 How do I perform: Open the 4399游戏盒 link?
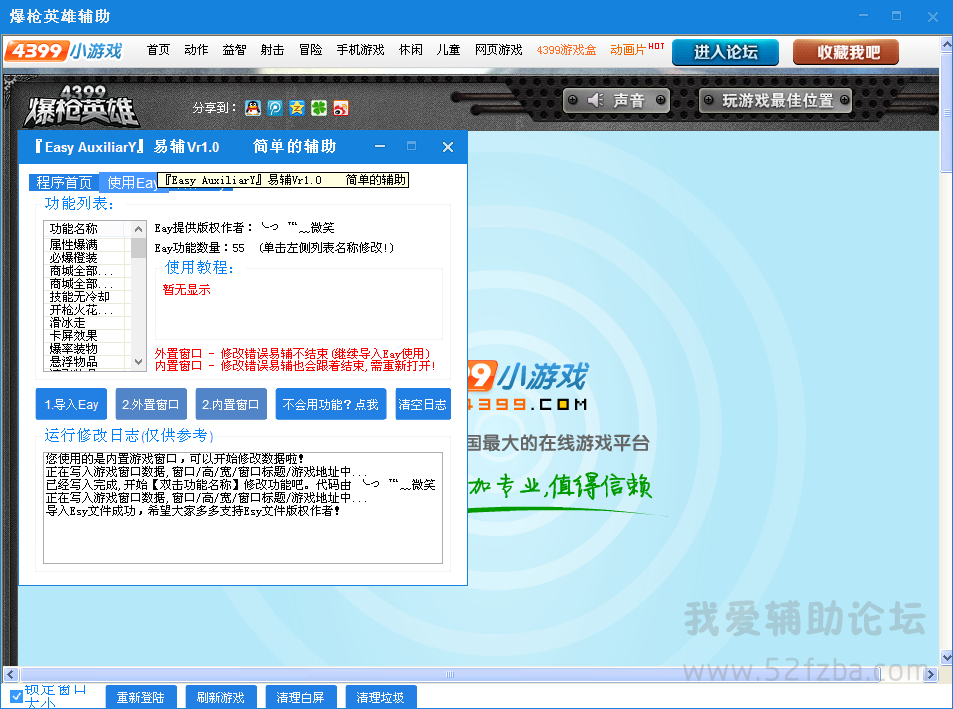(x=566, y=50)
